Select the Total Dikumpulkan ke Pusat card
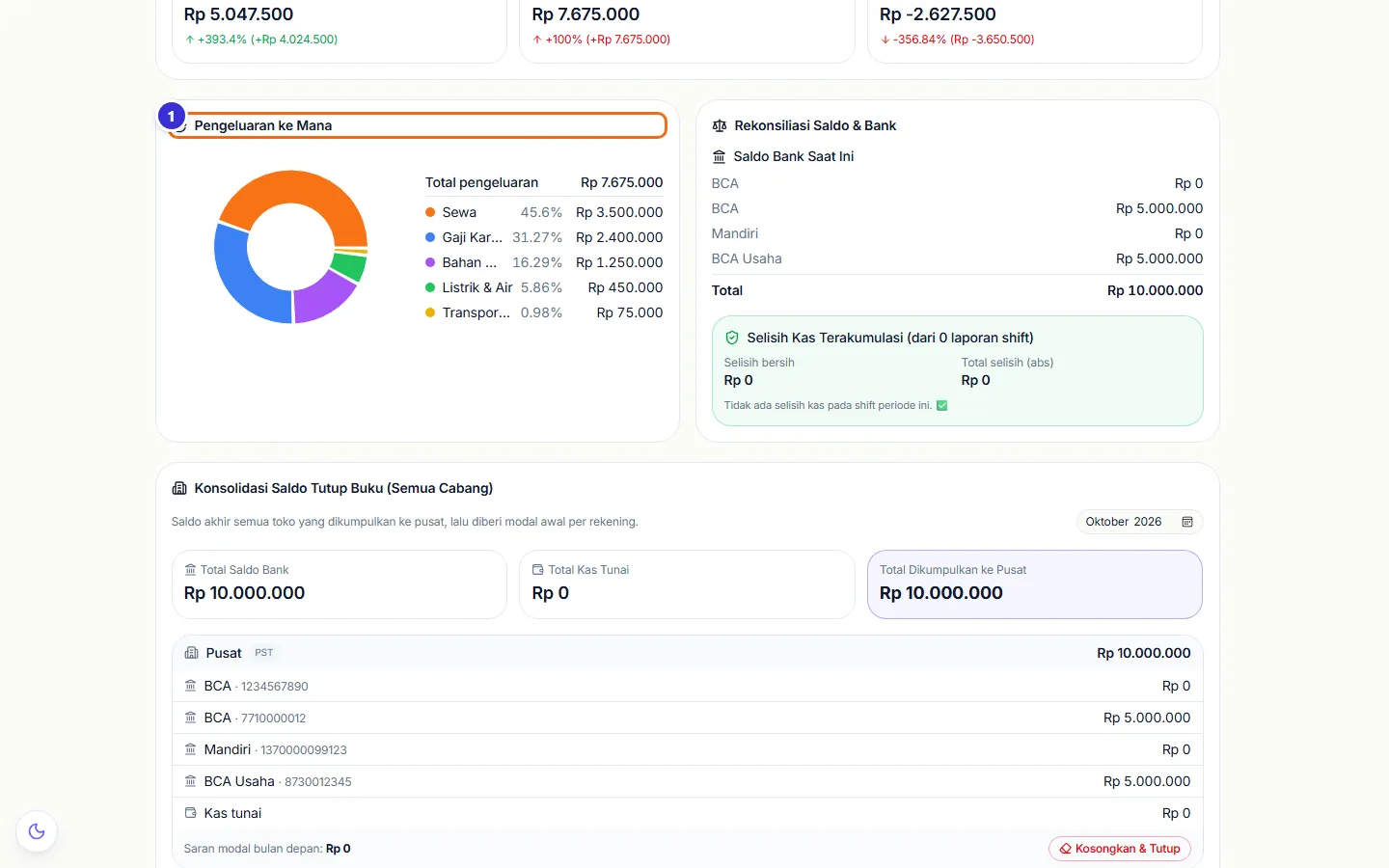The height and width of the screenshot is (868, 1389). point(1034,584)
